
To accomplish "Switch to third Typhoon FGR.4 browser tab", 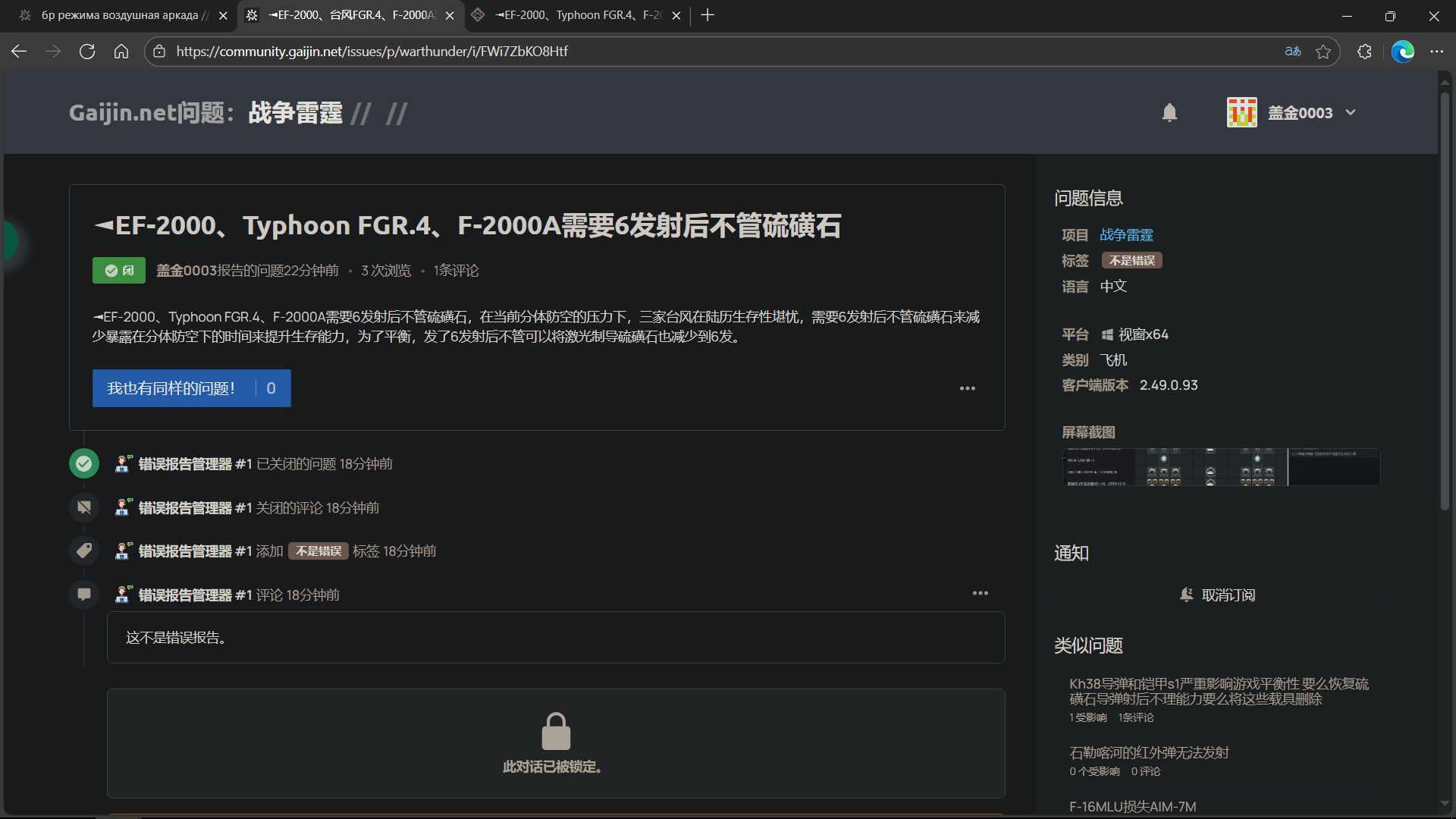I will click(x=574, y=15).
